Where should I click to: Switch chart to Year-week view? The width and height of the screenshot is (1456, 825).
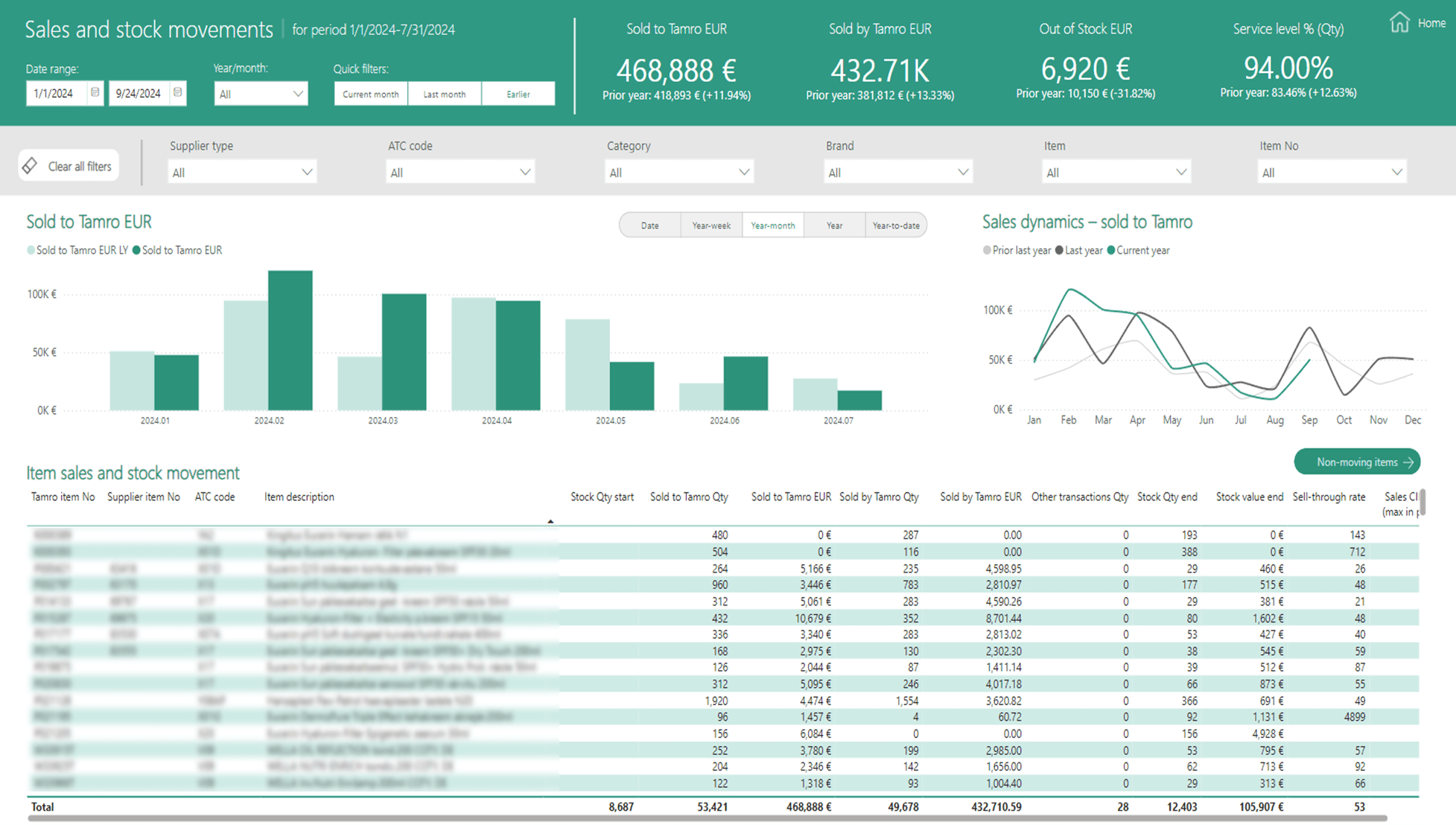click(x=710, y=226)
